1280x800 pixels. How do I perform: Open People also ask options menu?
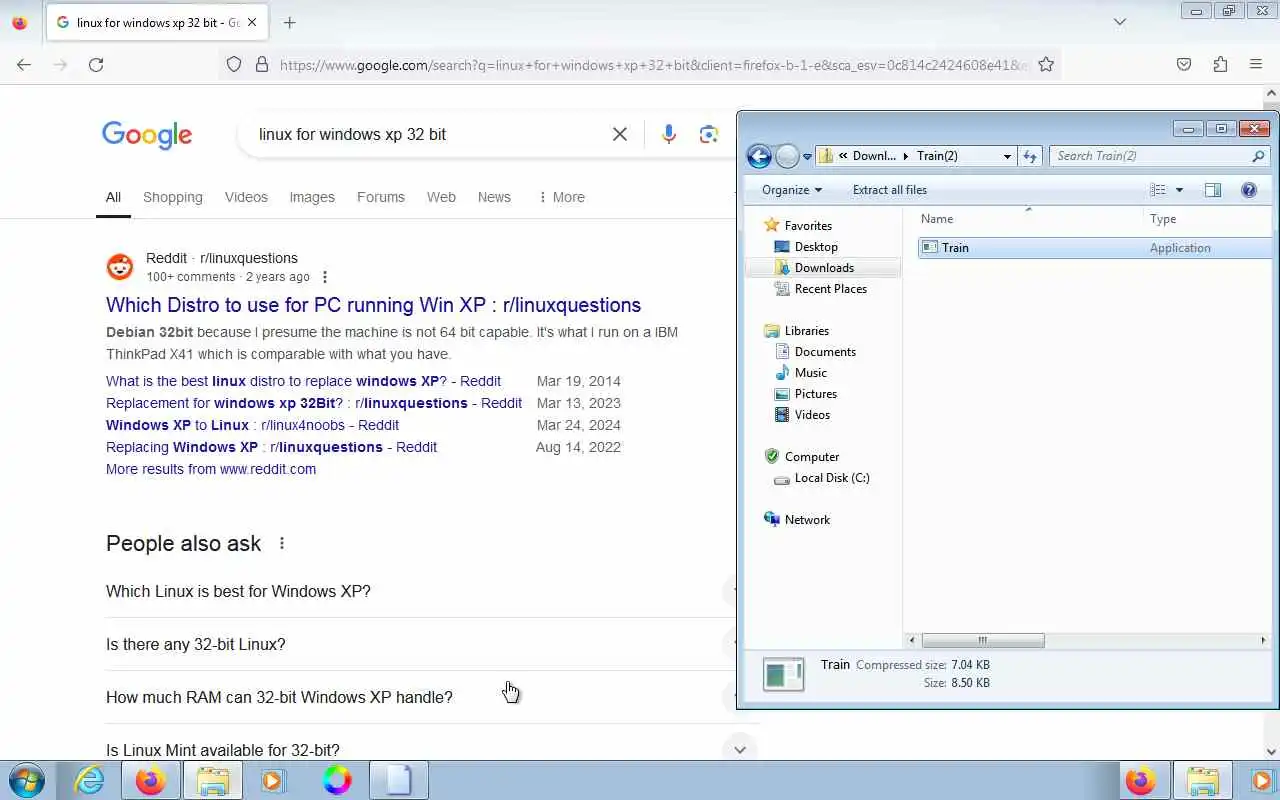(x=282, y=543)
